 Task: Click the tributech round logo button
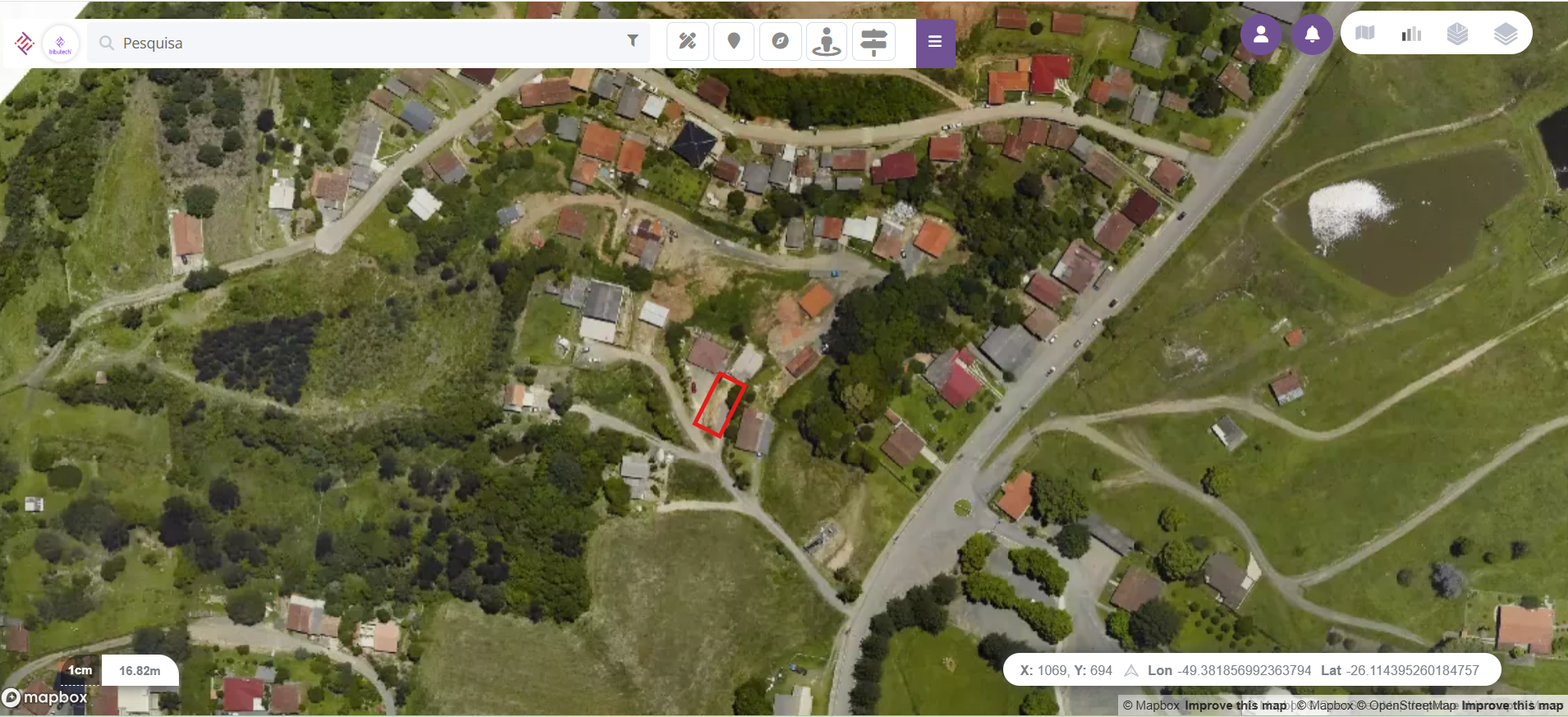pyautogui.click(x=60, y=44)
